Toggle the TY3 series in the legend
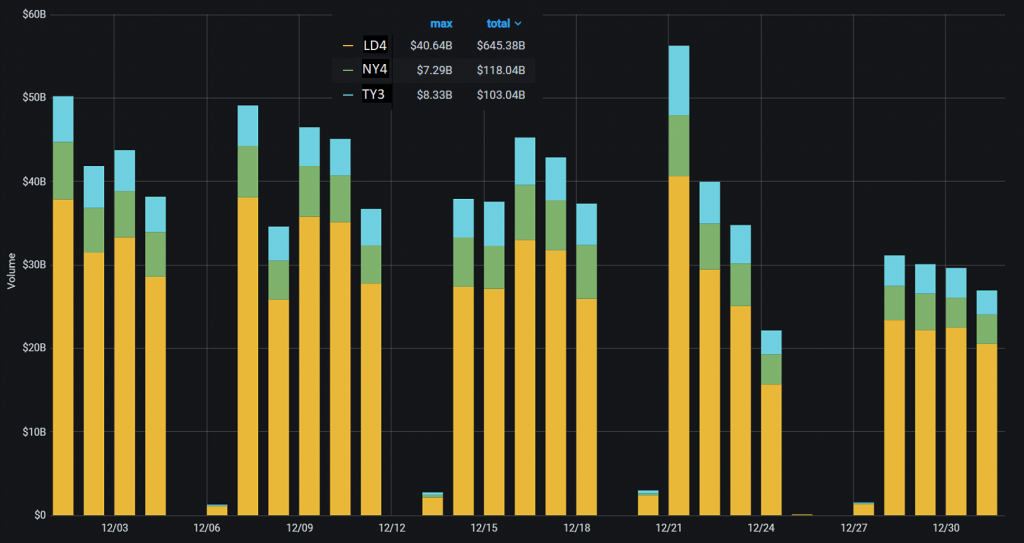The image size is (1024, 543). [x=374, y=95]
